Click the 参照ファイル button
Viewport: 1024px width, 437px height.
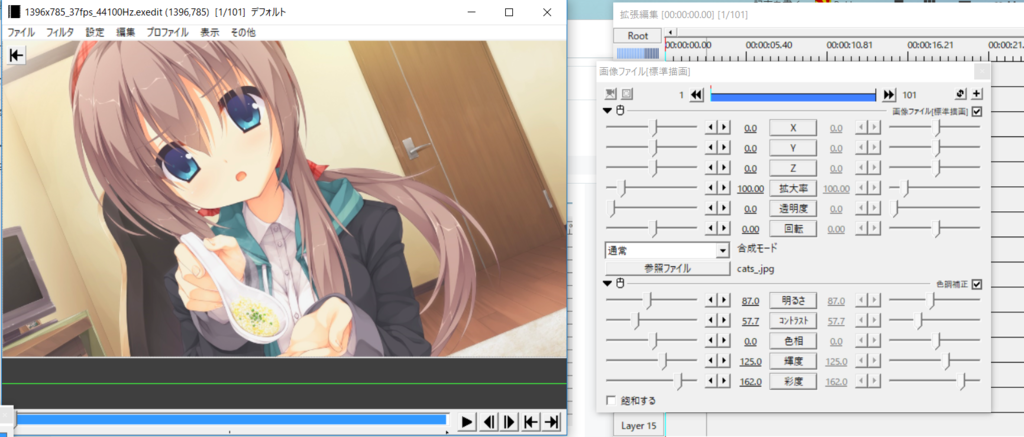(x=667, y=268)
